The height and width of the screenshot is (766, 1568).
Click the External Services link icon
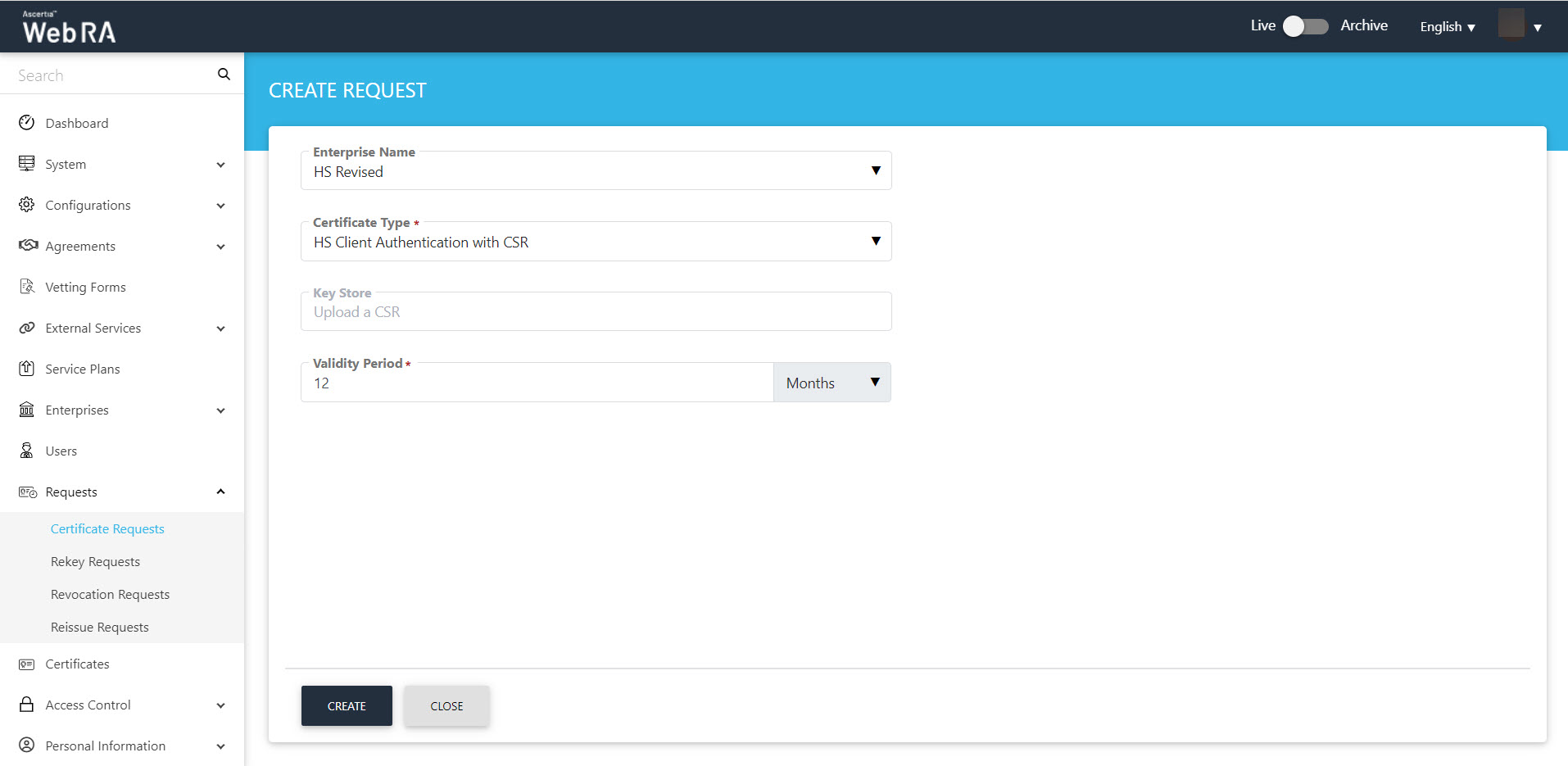(27, 328)
